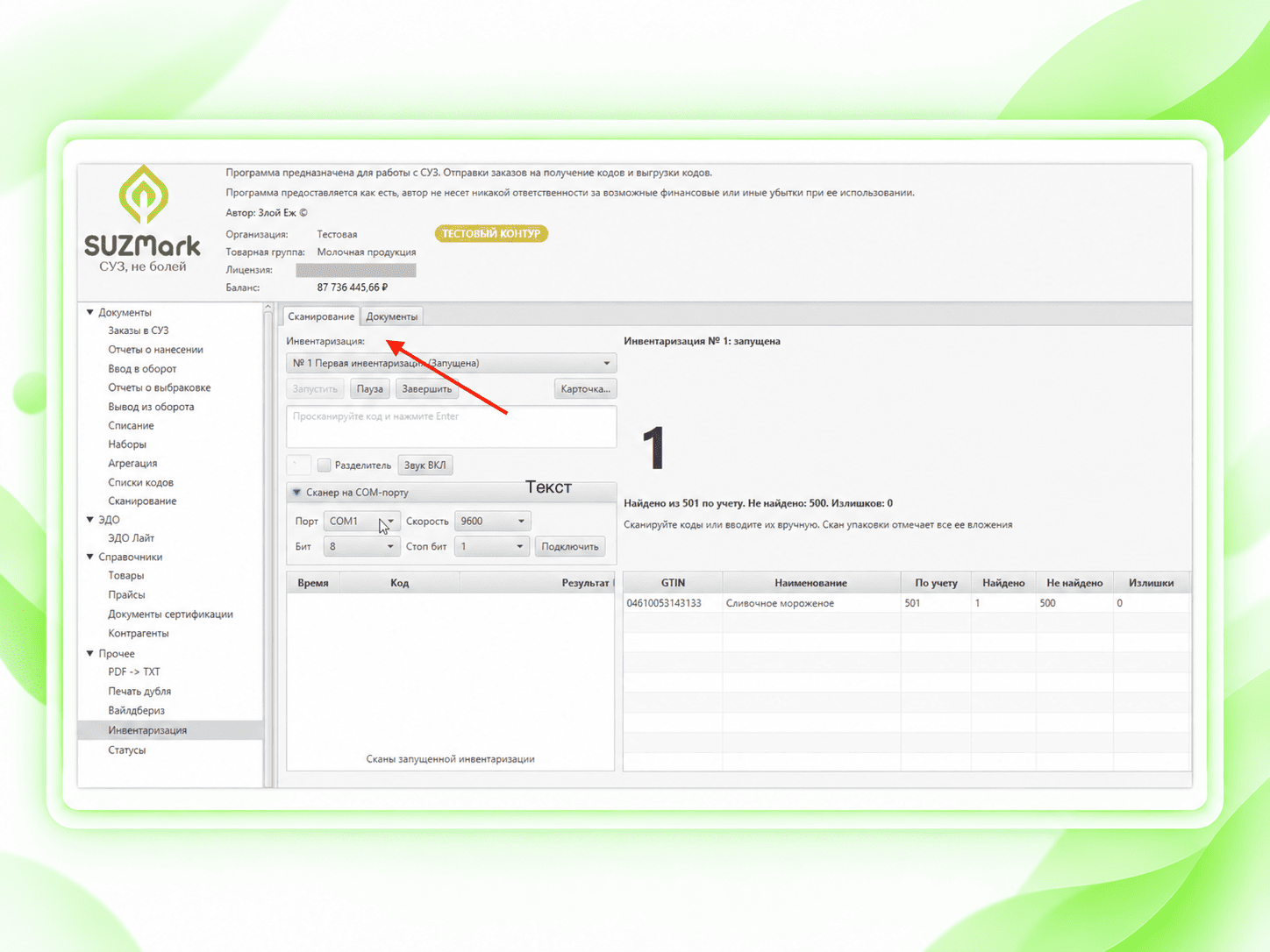Select Товары in the sidebar
This screenshot has width=1270, height=952.
coord(126,576)
